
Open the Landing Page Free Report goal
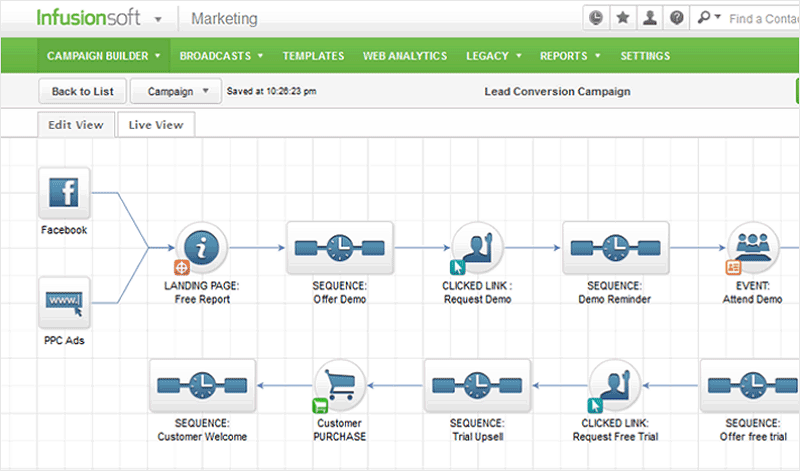(202, 248)
